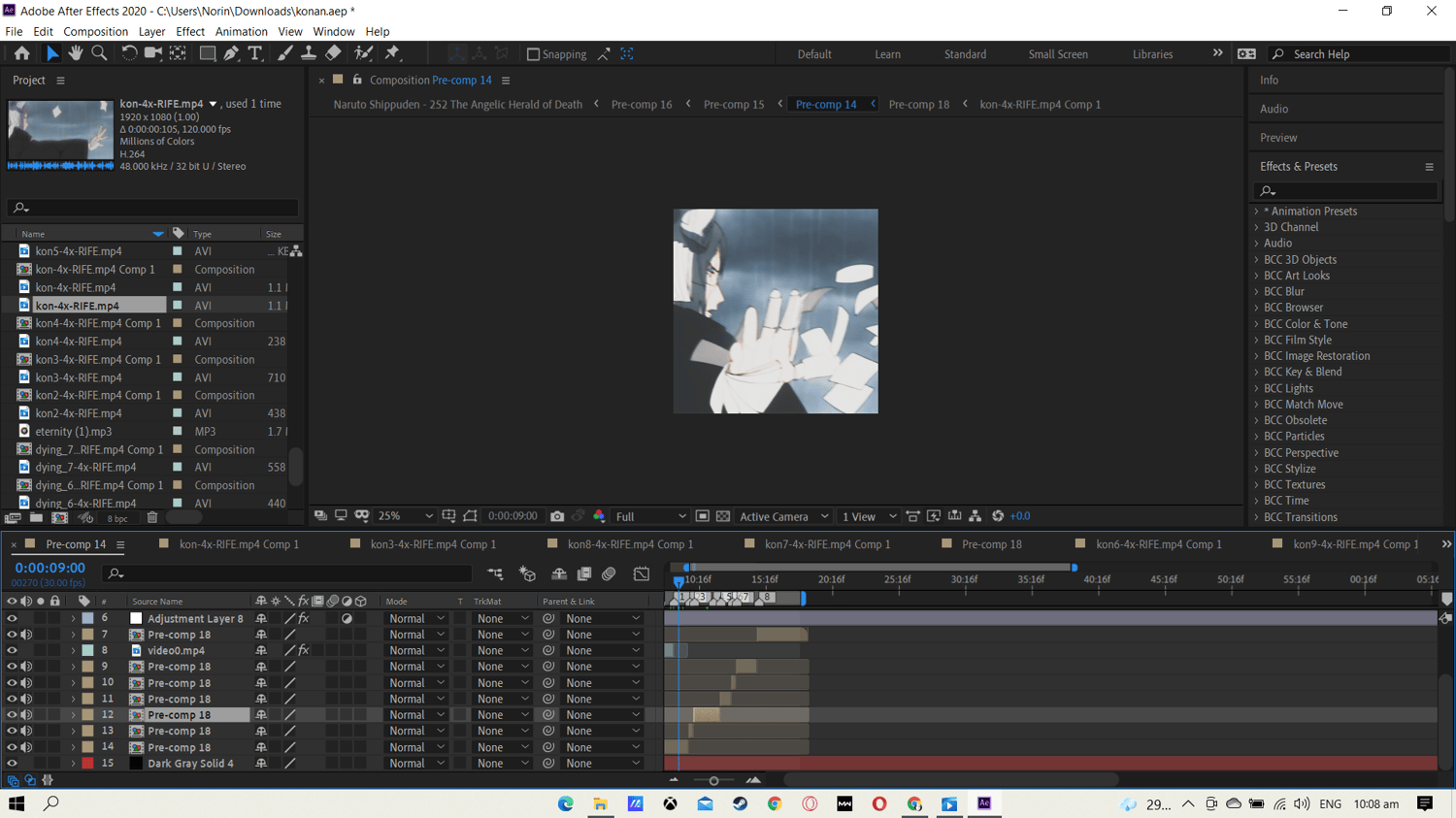Open the Animation menu
The height and width of the screenshot is (818, 1456).
pyautogui.click(x=241, y=31)
